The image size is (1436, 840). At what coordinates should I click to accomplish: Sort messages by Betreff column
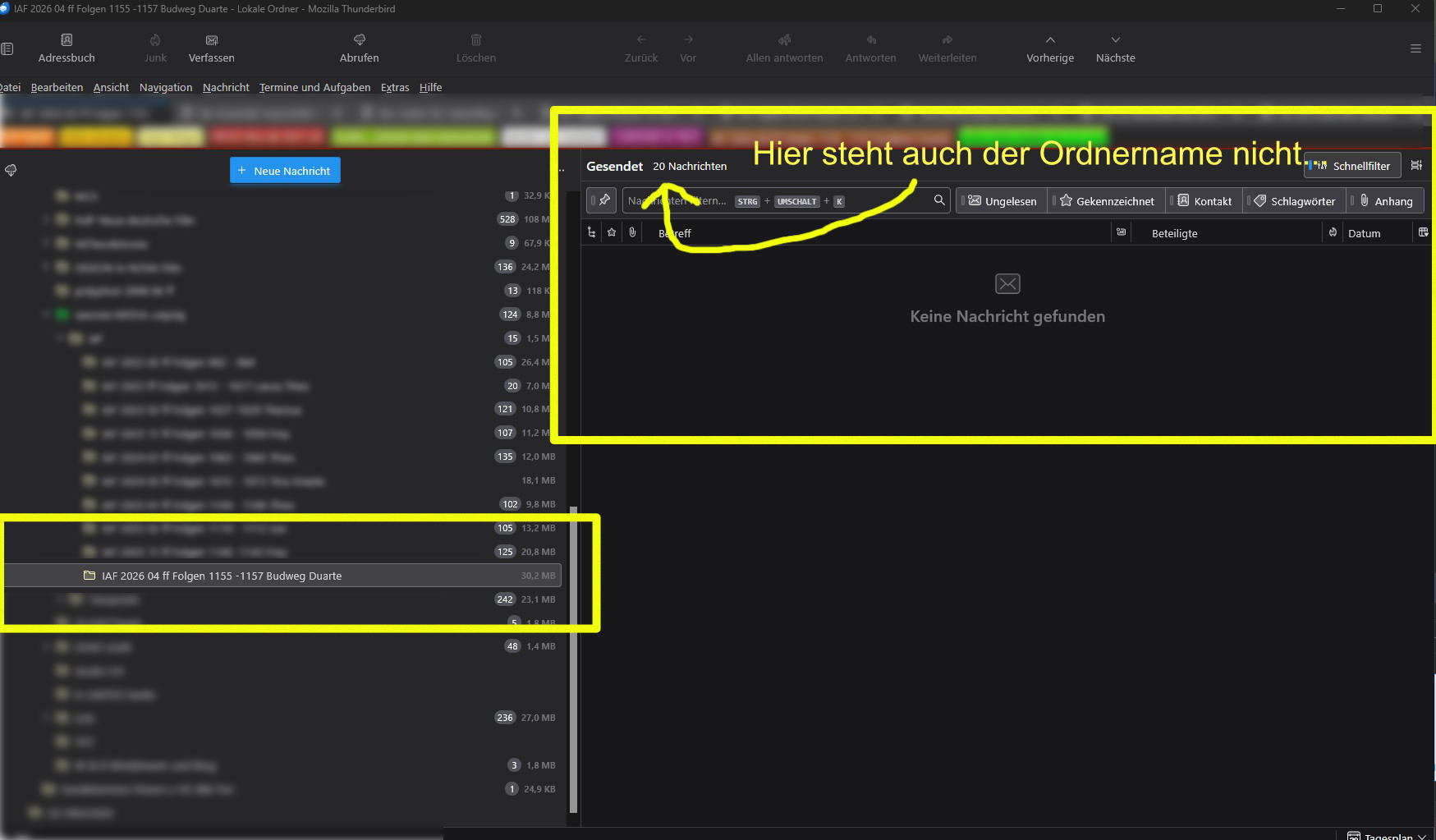click(879, 233)
